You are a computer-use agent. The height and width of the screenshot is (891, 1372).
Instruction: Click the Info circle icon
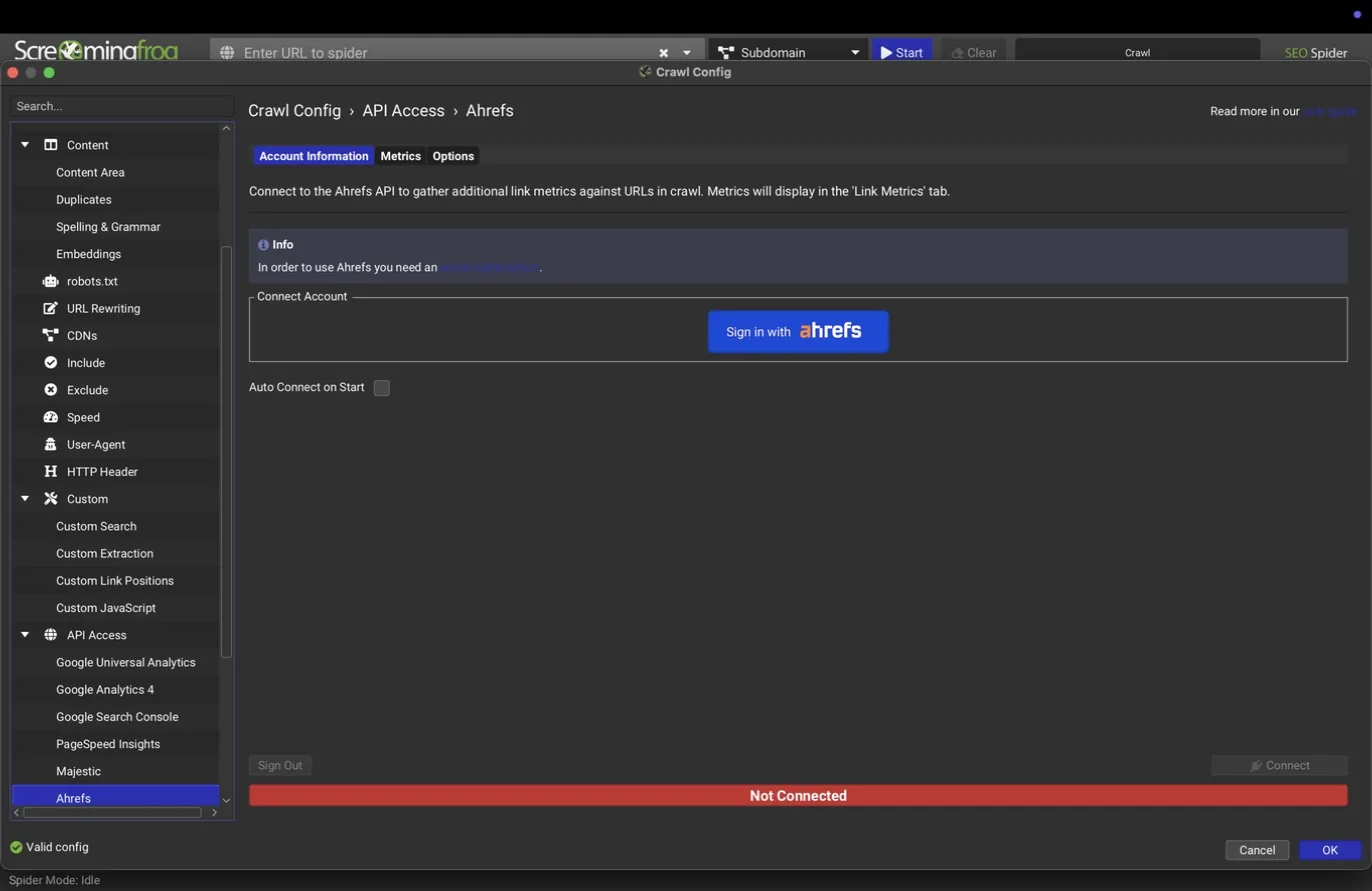(263, 244)
